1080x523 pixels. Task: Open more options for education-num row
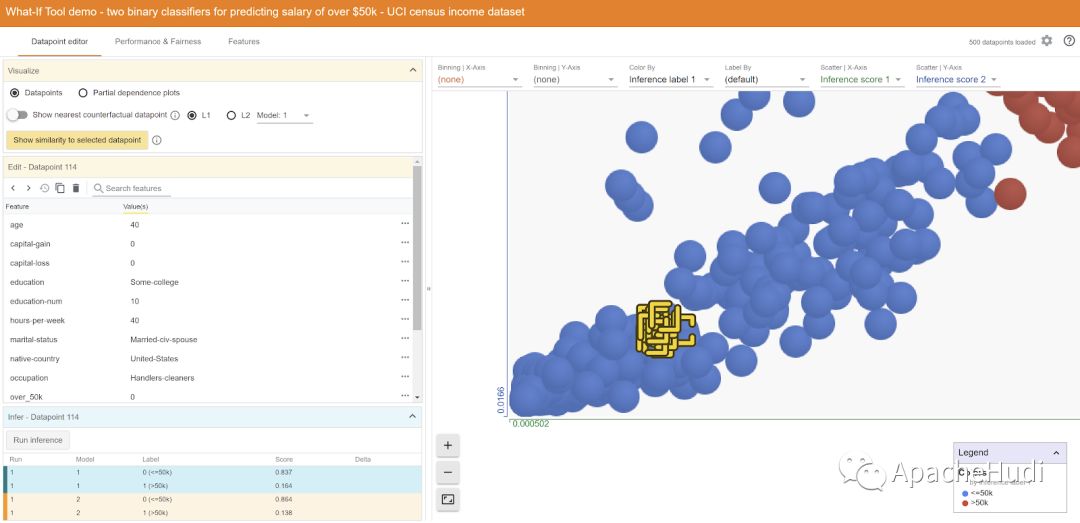(x=405, y=300)
